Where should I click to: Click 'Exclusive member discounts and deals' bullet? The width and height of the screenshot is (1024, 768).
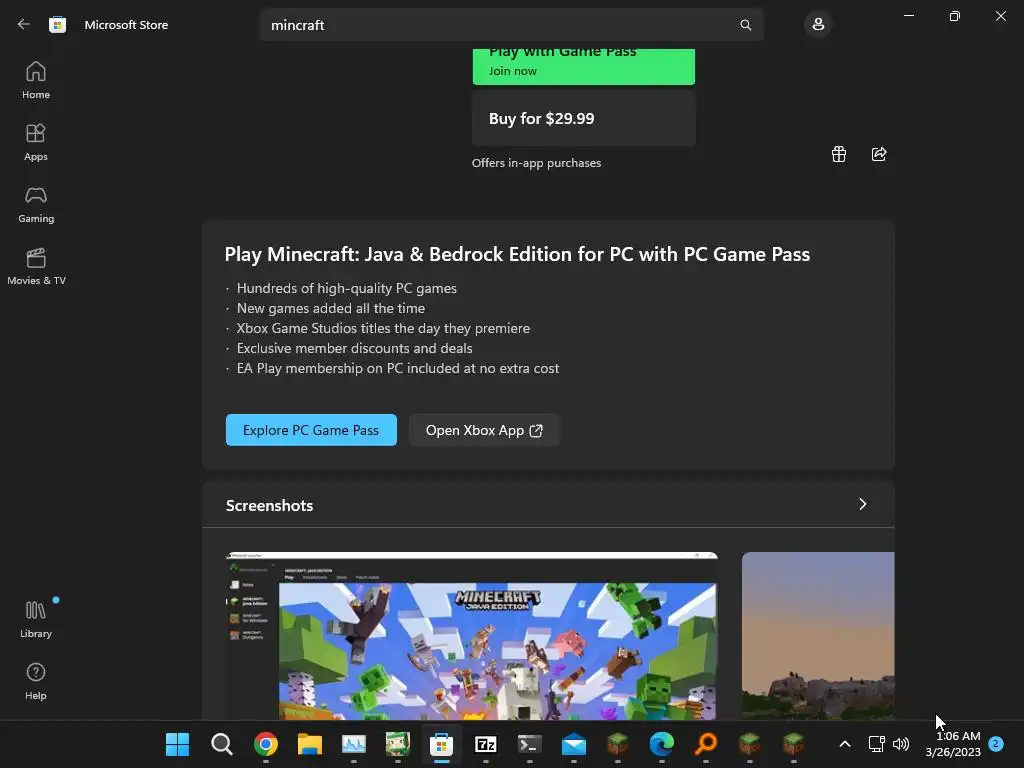(354, 348)
